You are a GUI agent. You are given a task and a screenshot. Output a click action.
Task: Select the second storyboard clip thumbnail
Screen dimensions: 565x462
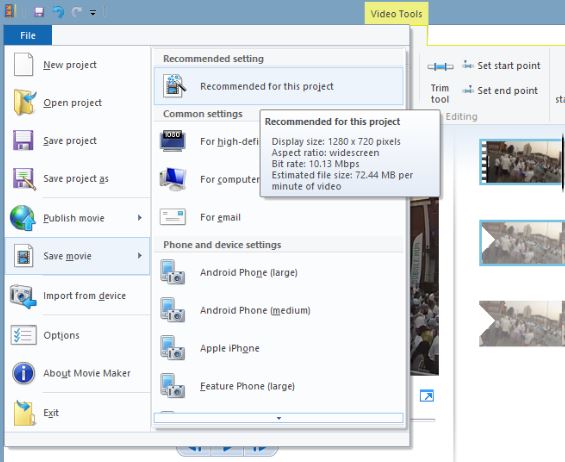522,243
